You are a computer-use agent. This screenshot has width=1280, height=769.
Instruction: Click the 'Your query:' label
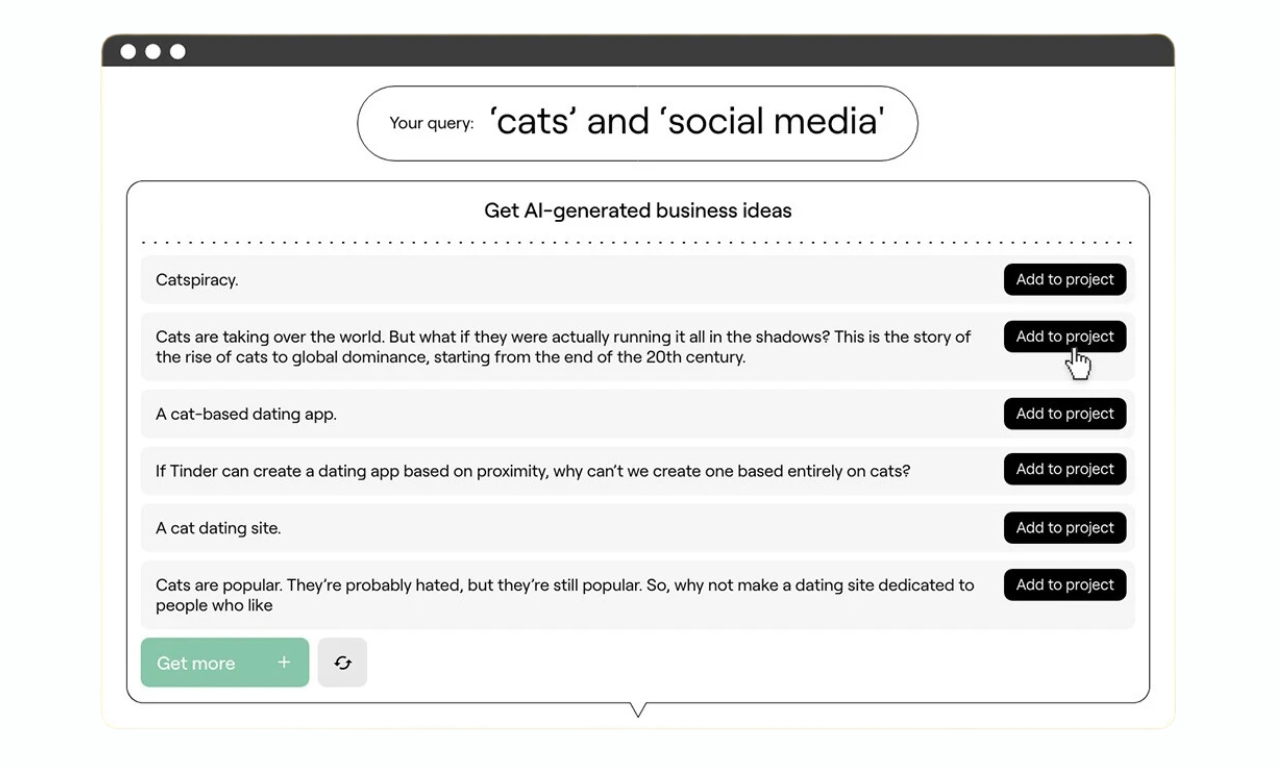431,123
